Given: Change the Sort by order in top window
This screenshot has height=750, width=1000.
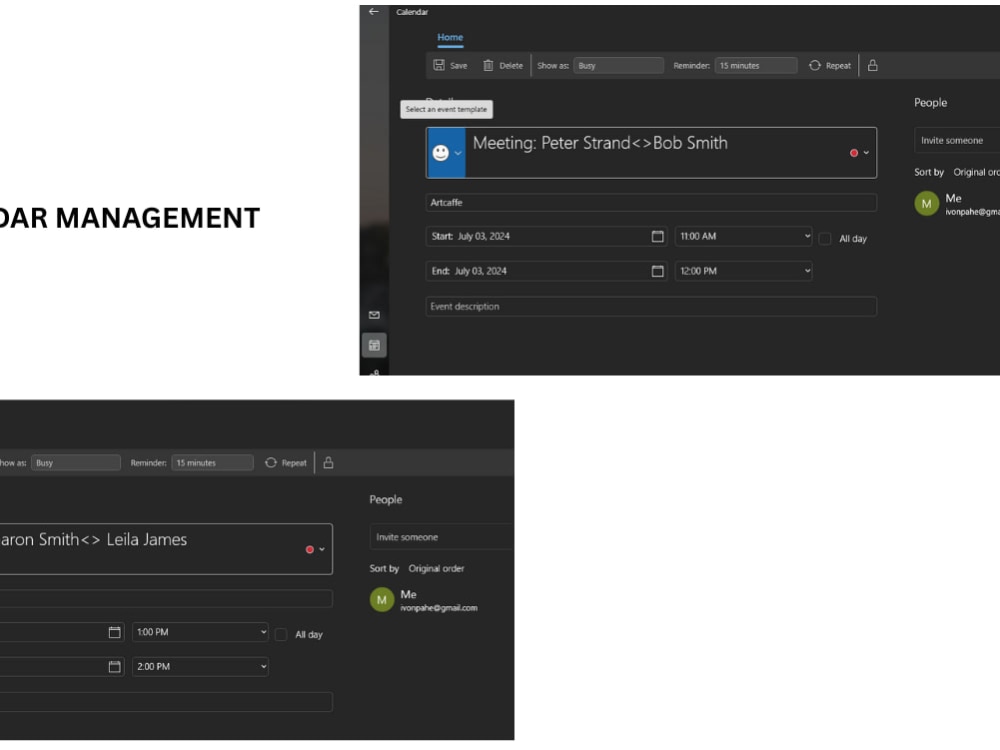Looking at the screenshot, I should [976, 172].
